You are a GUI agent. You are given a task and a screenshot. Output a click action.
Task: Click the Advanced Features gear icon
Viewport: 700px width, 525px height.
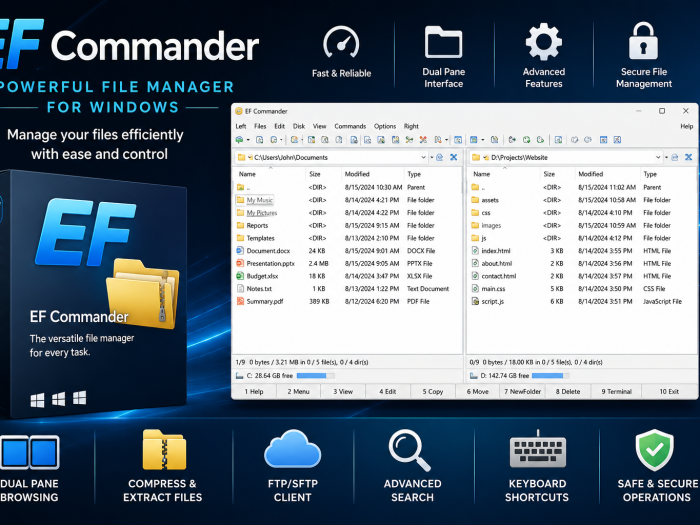[543, 42]
